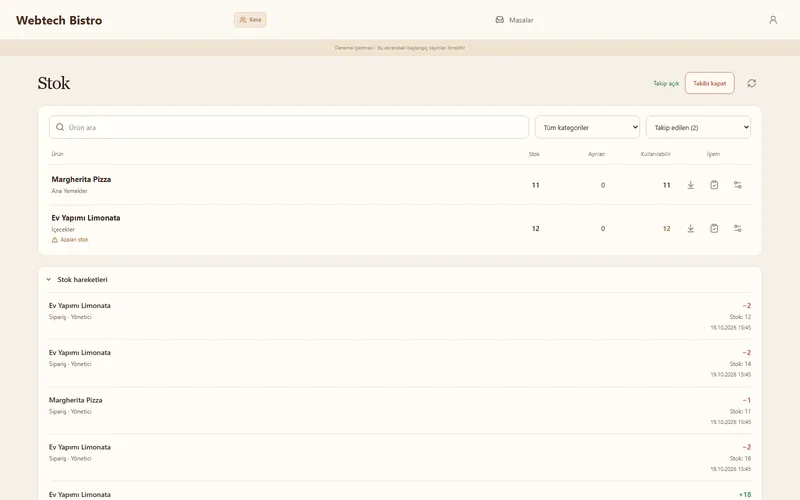Open the Masalar page
The image size is (800, 500).
tap(514, 20)
